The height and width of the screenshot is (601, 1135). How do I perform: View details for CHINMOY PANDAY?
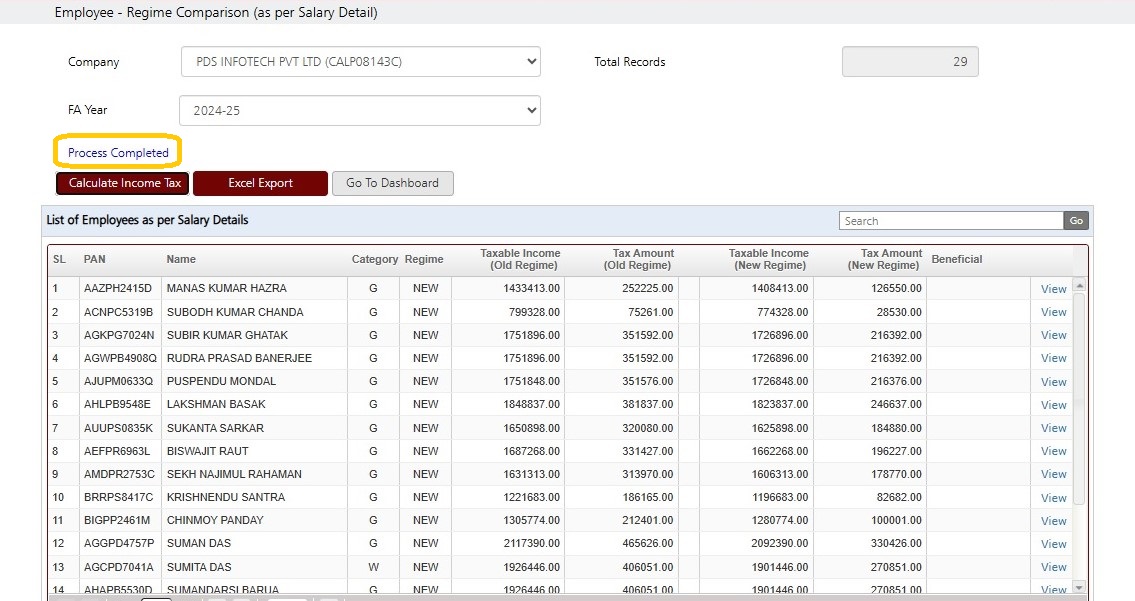point(1053,521)
